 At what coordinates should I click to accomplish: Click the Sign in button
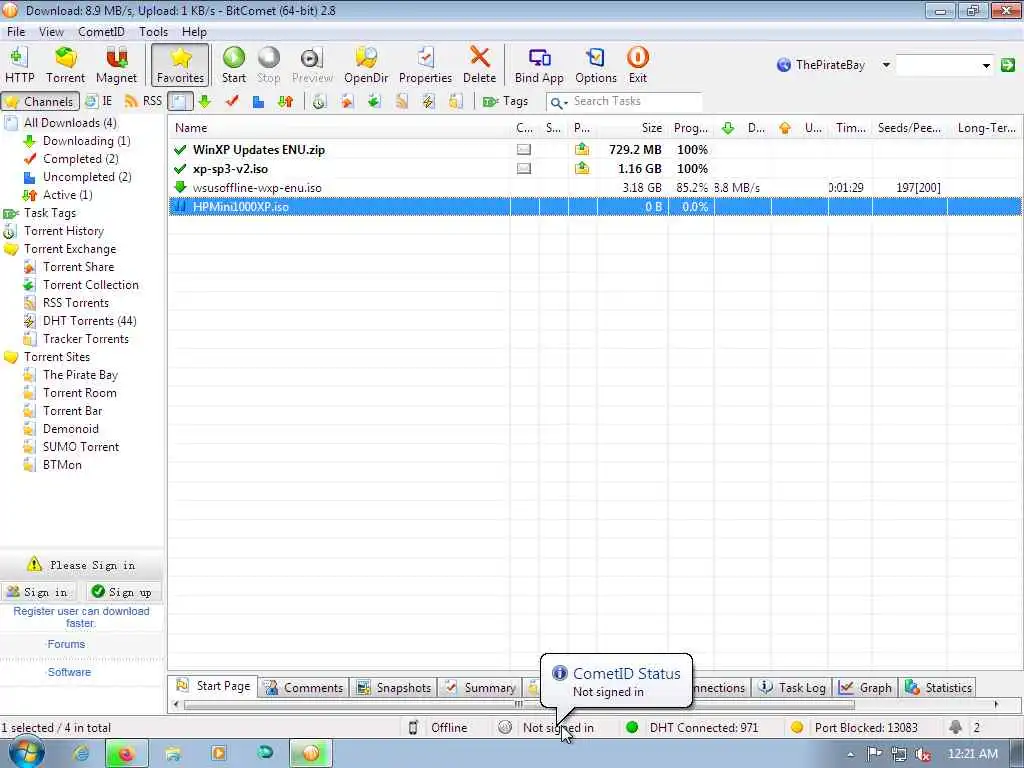[x=38, y=592]
